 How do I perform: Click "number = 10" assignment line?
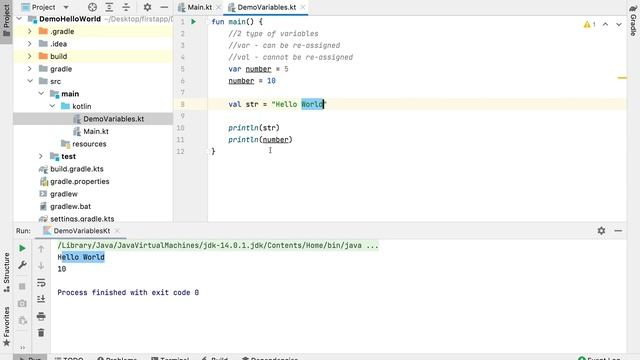click(252, 81)
